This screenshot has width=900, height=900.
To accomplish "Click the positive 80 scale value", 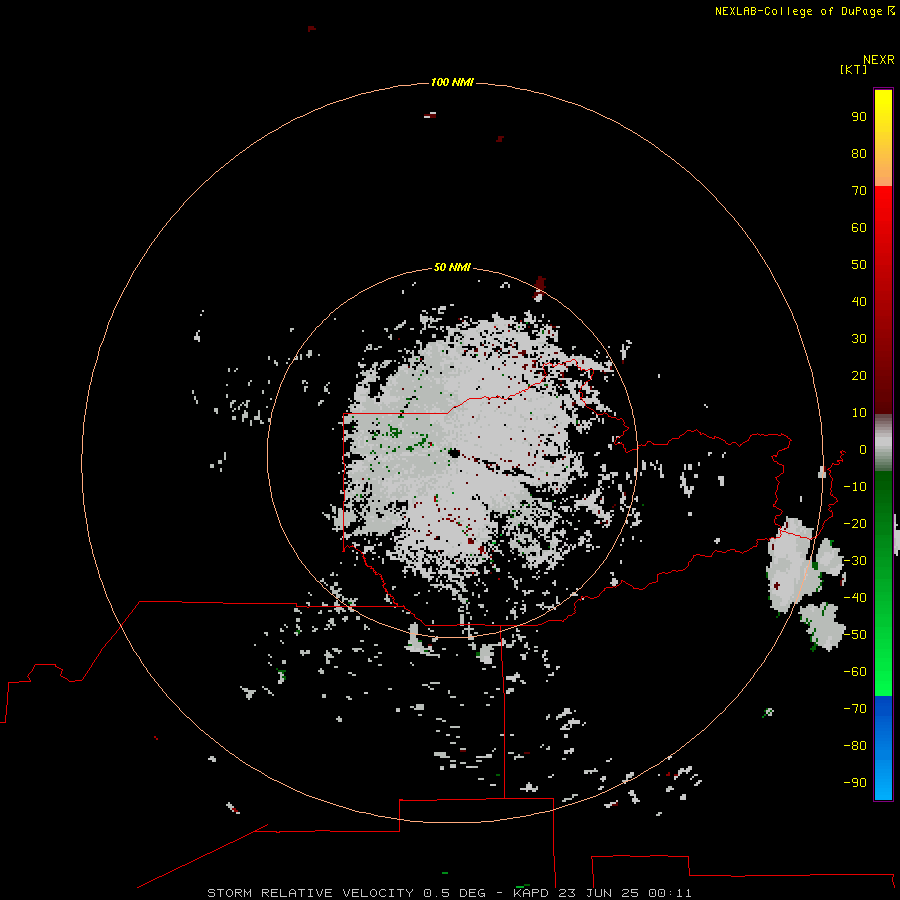I will pyautogui.click(x=859, y=153).
